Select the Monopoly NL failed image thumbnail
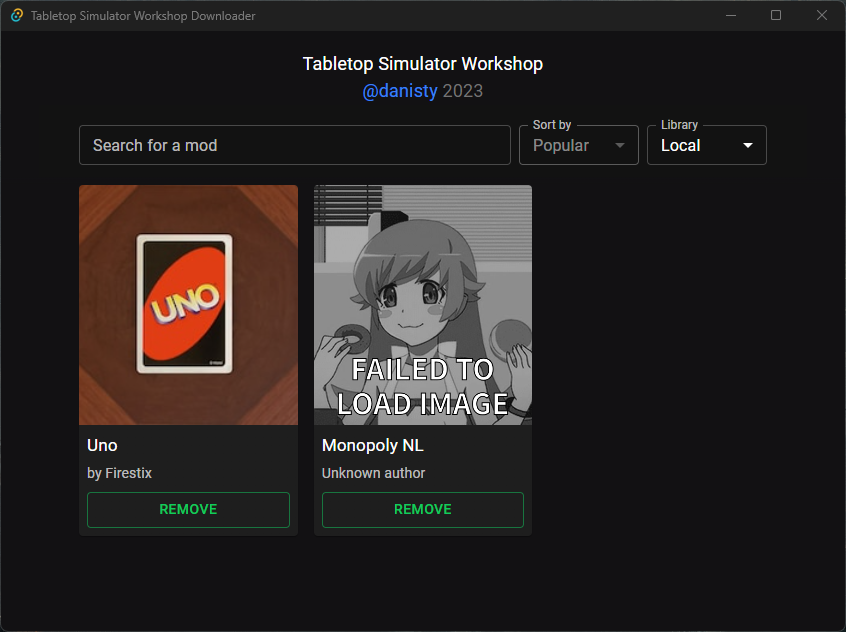Image resolution: width=846 pixels, height=632 pixels. pyautogui.click(x=422, y=305)
